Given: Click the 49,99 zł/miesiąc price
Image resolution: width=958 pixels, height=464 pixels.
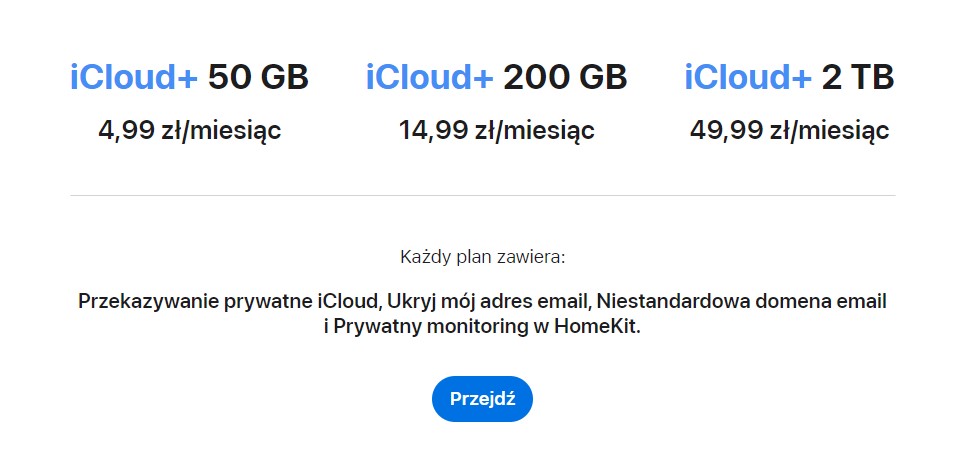Looking at the screenshot, I should tap(789, 130).
